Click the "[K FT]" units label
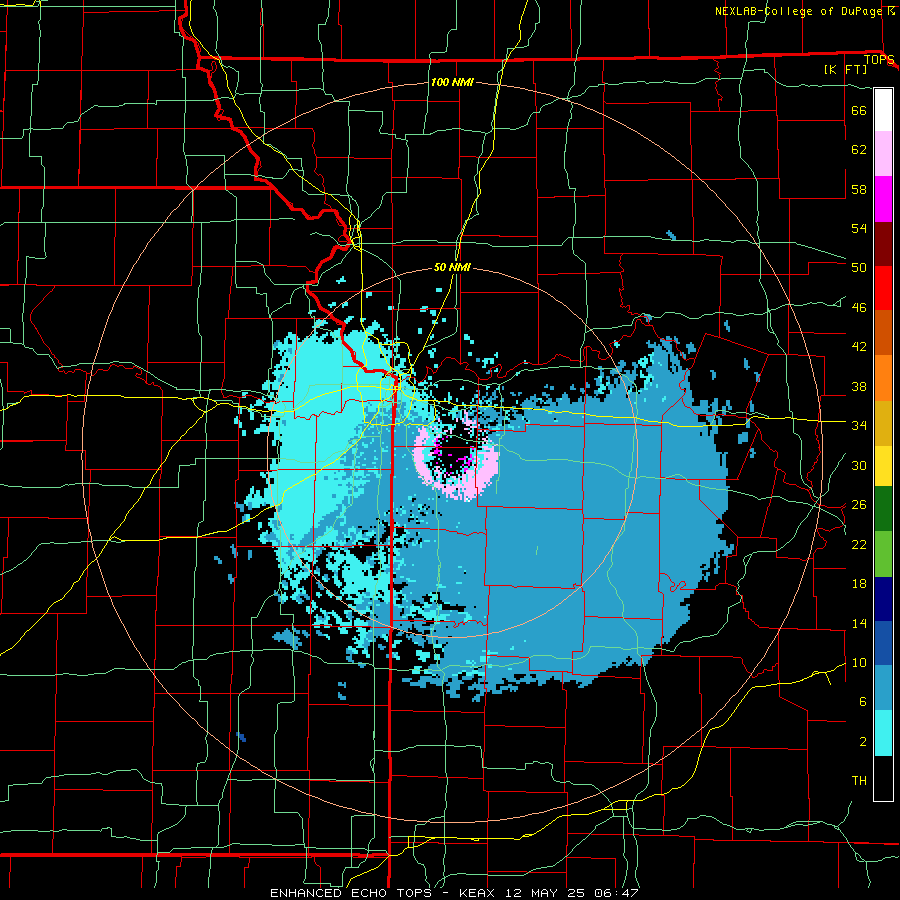This screenshot has width=900, height=900. click(x=845, y=70)
